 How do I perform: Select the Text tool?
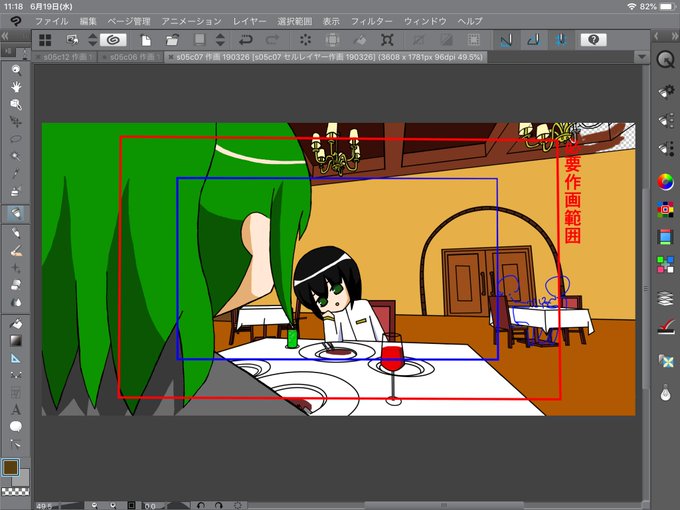[x=16, y=409]
